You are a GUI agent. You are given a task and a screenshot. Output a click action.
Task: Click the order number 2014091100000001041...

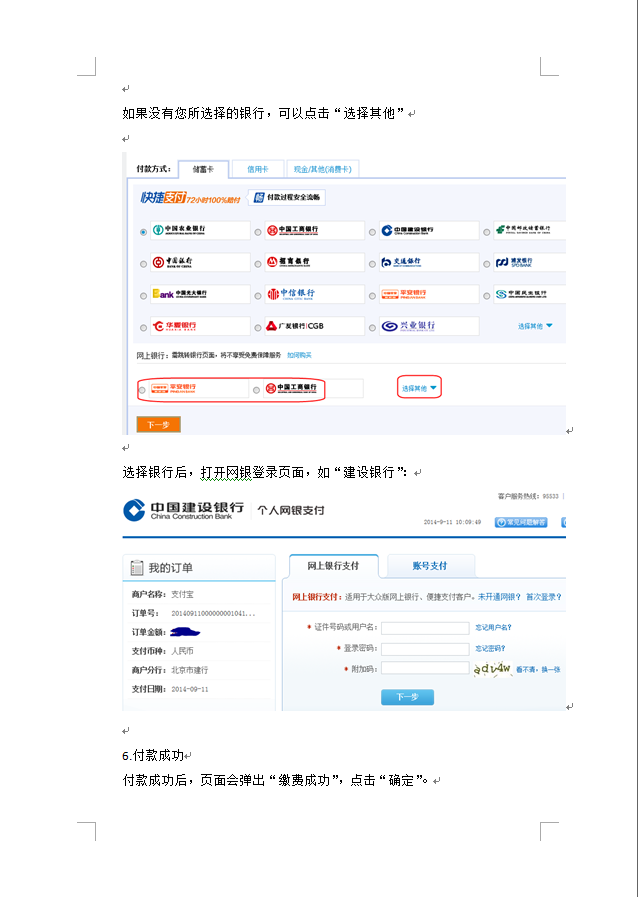(213, 613)
